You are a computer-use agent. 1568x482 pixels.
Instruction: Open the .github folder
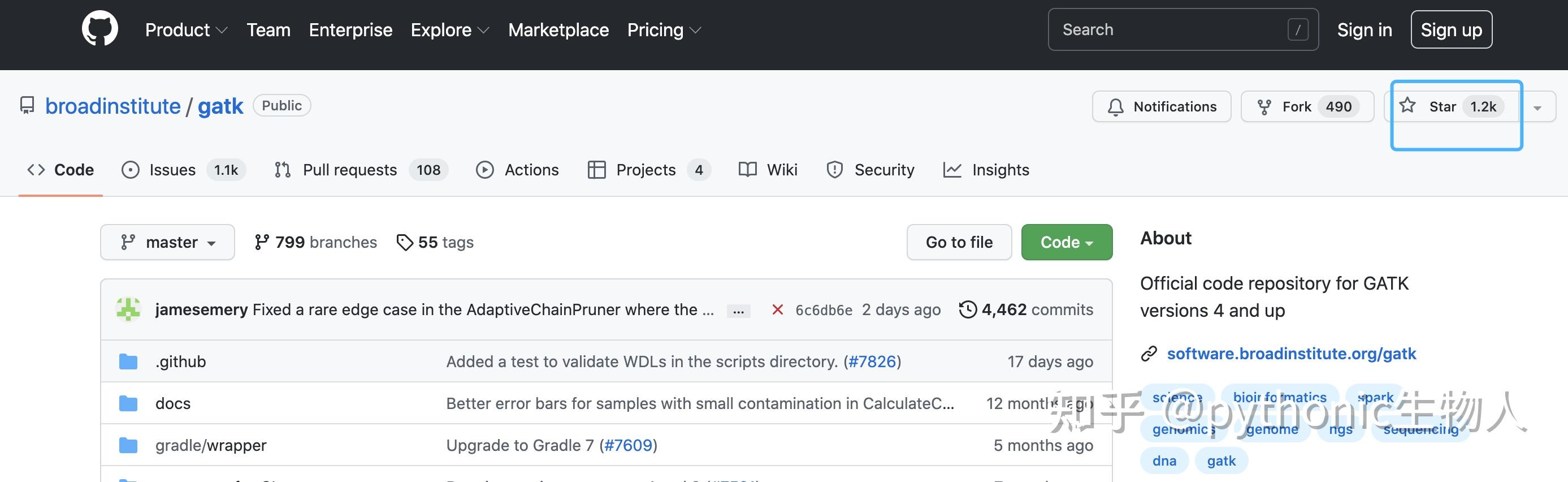(x=181, y=361)
